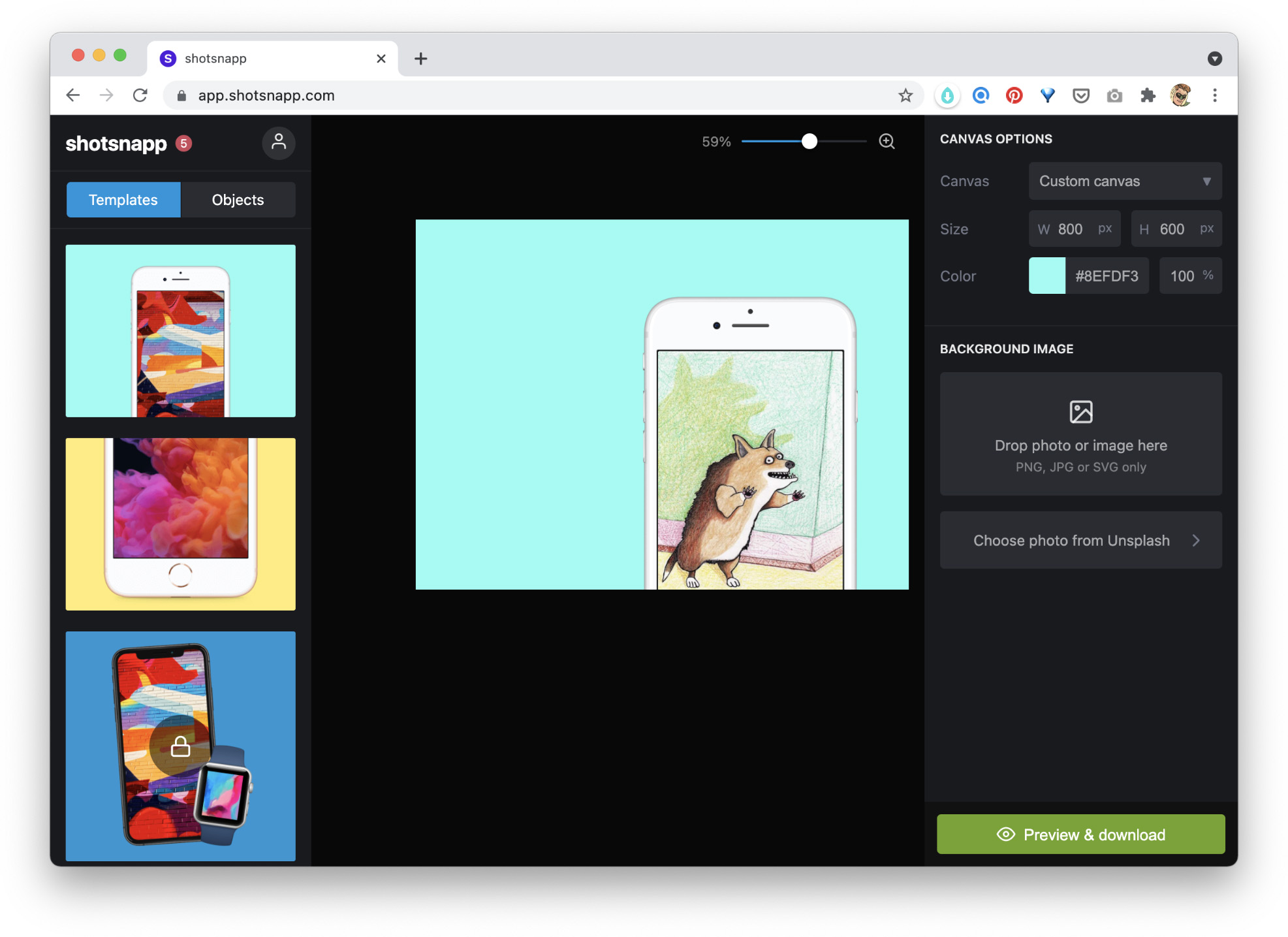Click the blue droplet extension icon
This screenshot has width=1288, height=937.
[947, 95]
